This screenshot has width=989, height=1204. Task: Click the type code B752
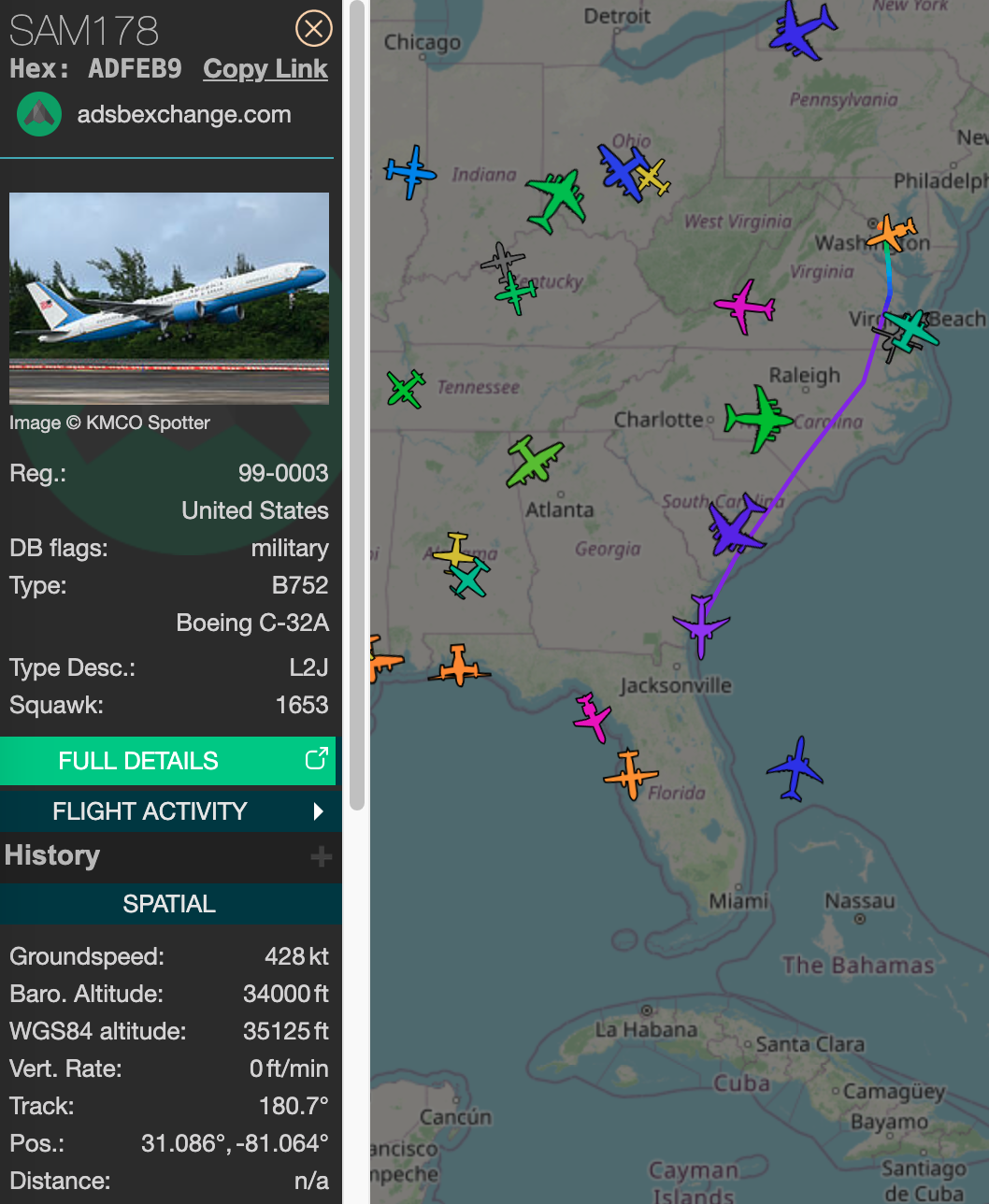(x=300, y=585)
